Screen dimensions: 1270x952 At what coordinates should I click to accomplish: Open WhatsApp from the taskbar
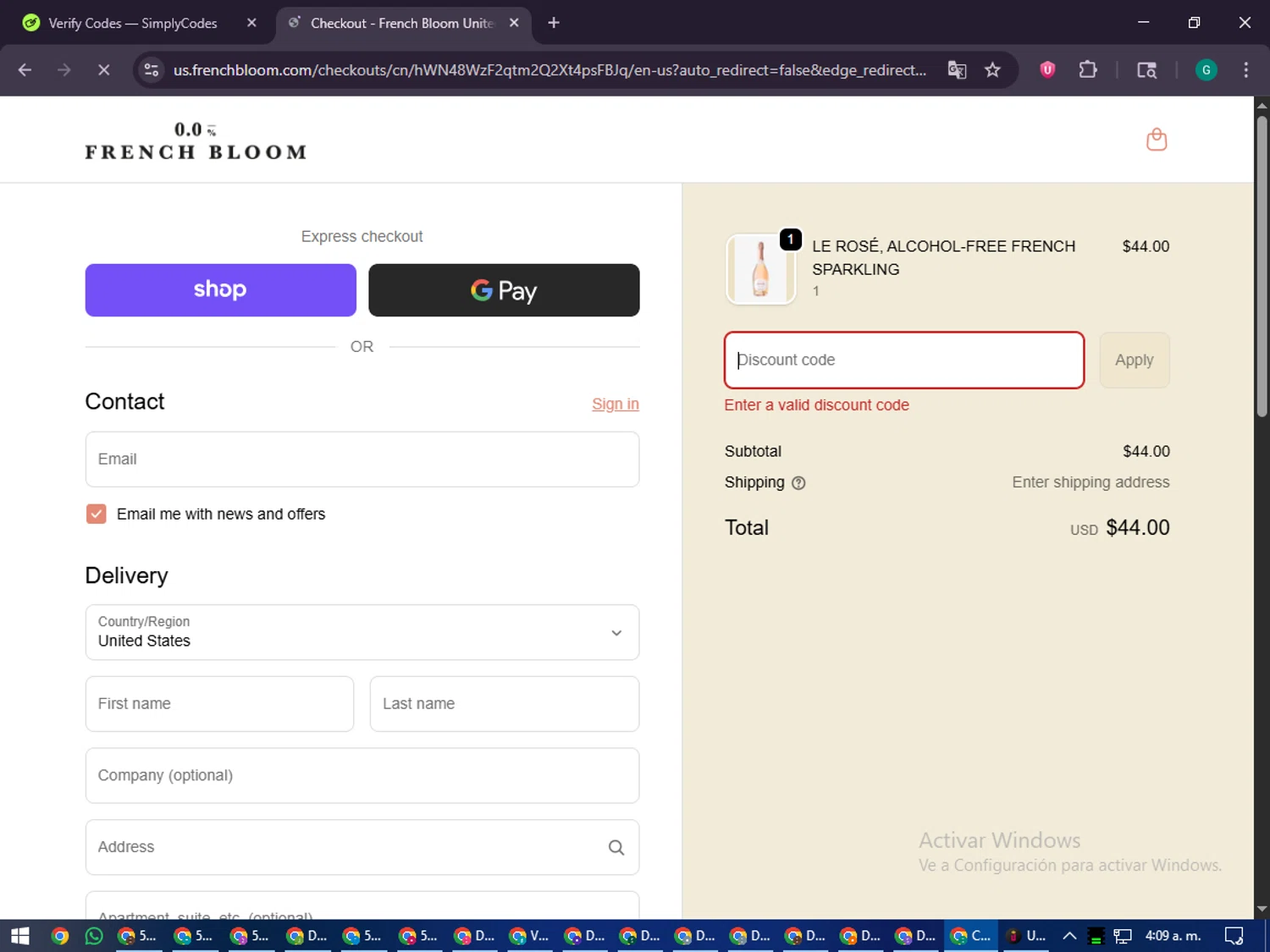point(94,936)
